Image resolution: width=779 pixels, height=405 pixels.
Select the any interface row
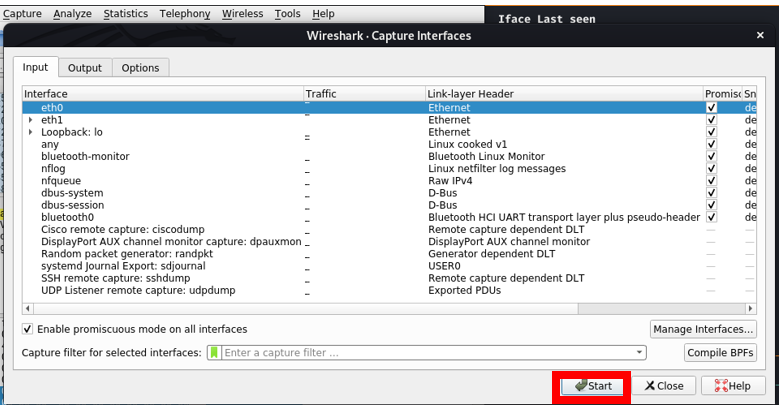(x=389, y=144)
